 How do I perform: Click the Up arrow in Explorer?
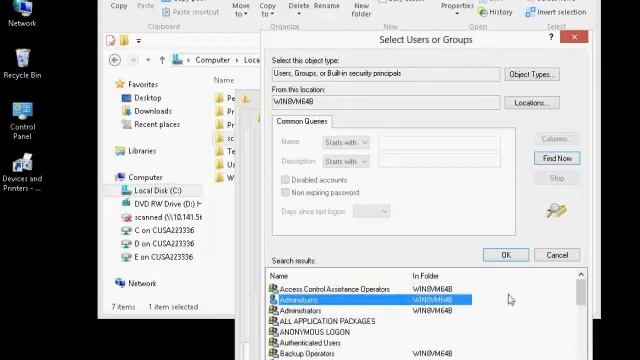tap(162, 60)
